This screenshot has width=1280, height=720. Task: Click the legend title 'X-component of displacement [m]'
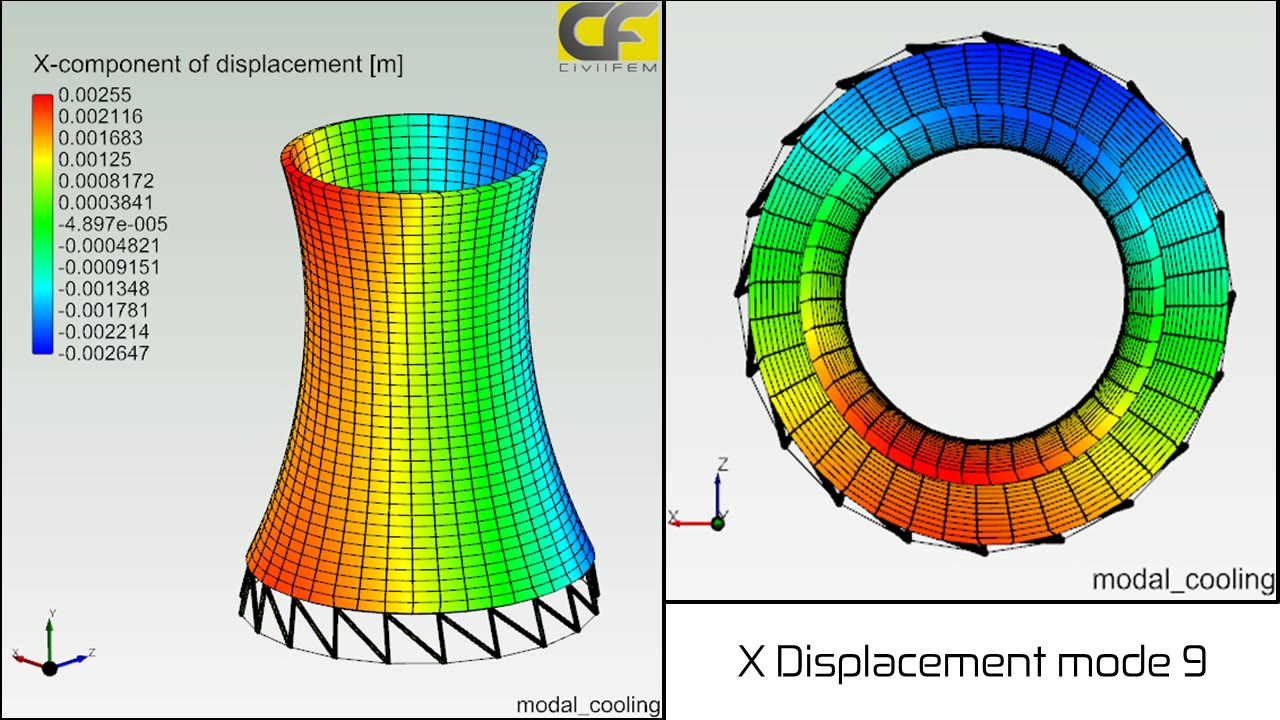click(218, 65)
